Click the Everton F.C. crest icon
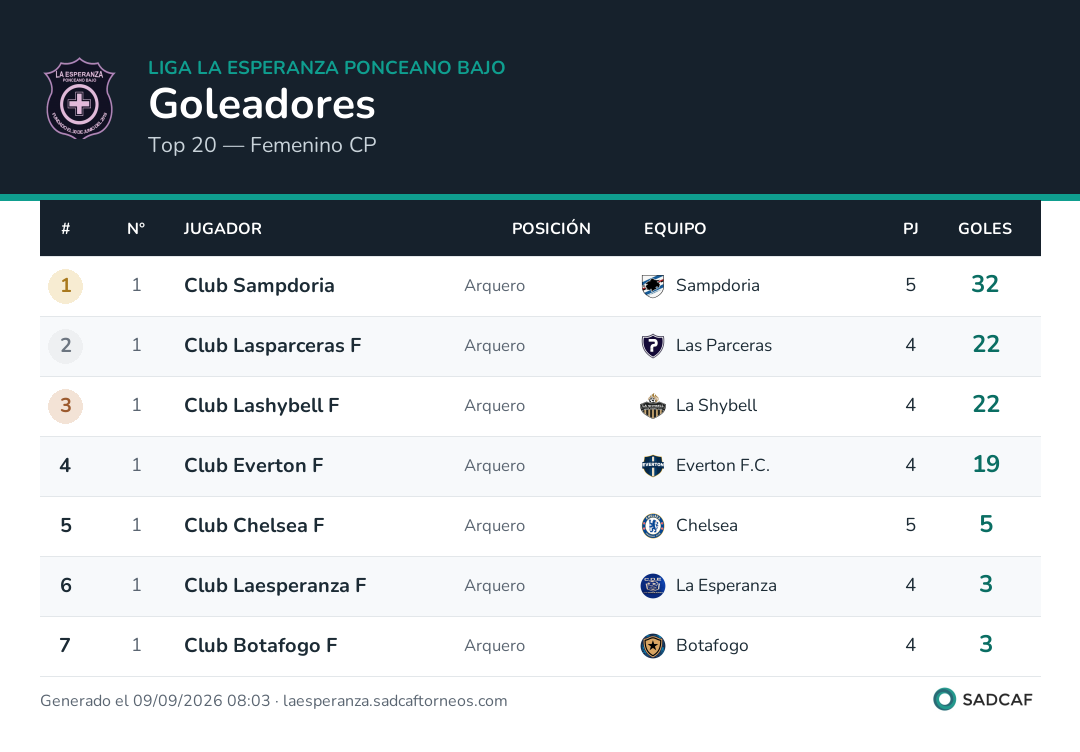 coord(653,466)
